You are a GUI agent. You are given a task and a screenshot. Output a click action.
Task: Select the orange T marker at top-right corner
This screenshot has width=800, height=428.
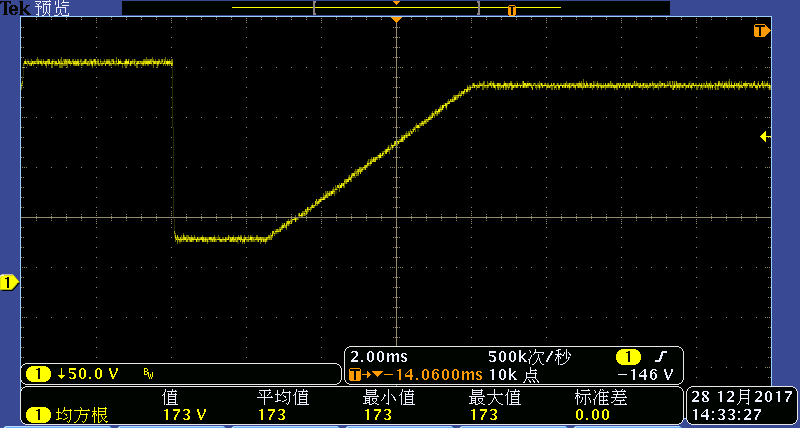760,32
